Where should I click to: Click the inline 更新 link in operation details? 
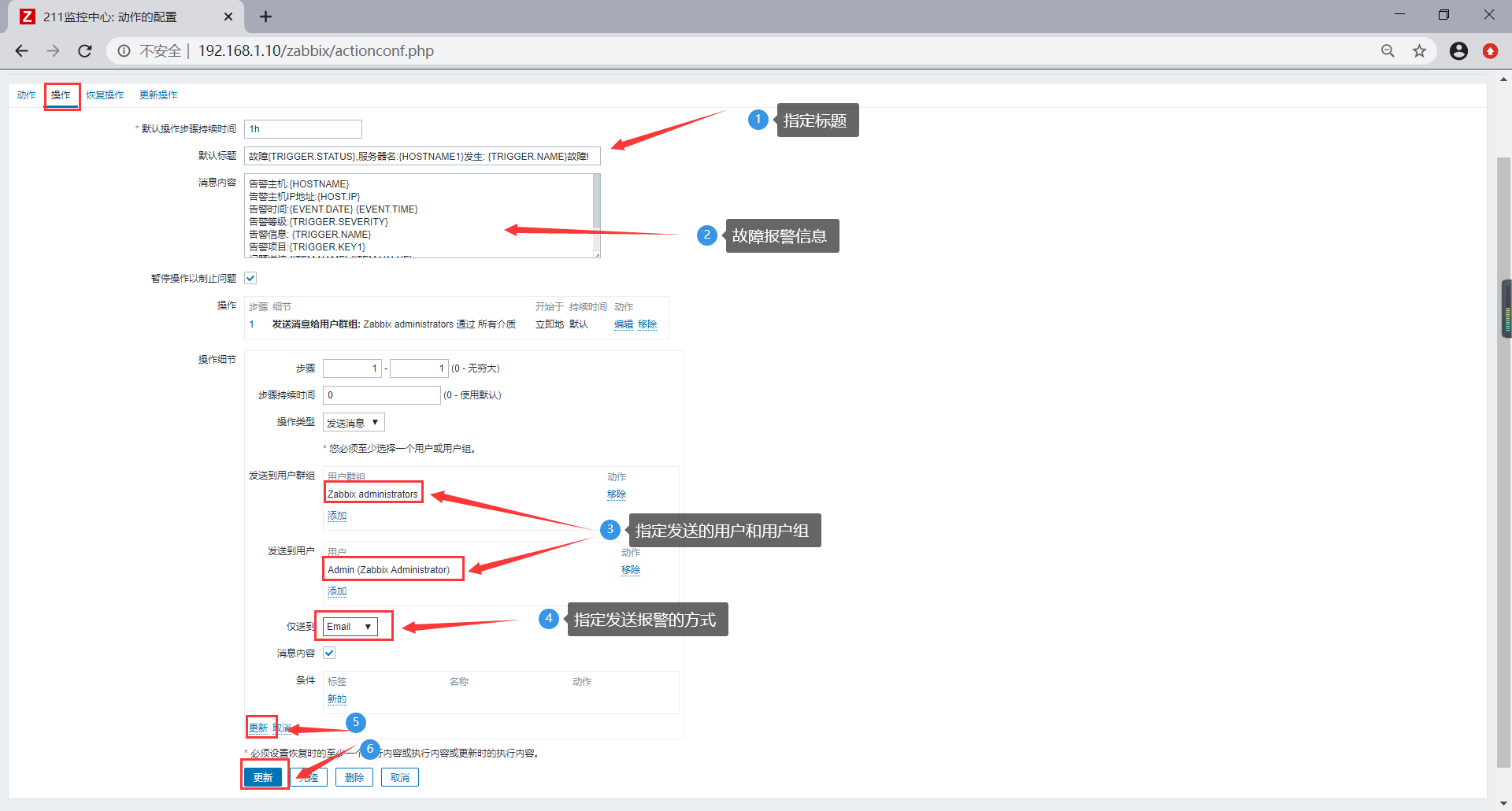(258, 728)
